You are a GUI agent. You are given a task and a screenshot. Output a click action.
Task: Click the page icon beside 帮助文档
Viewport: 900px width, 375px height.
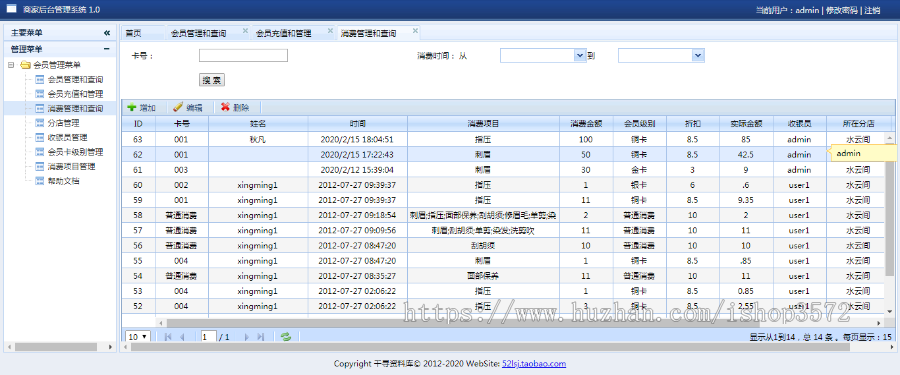tap(40, 181)
